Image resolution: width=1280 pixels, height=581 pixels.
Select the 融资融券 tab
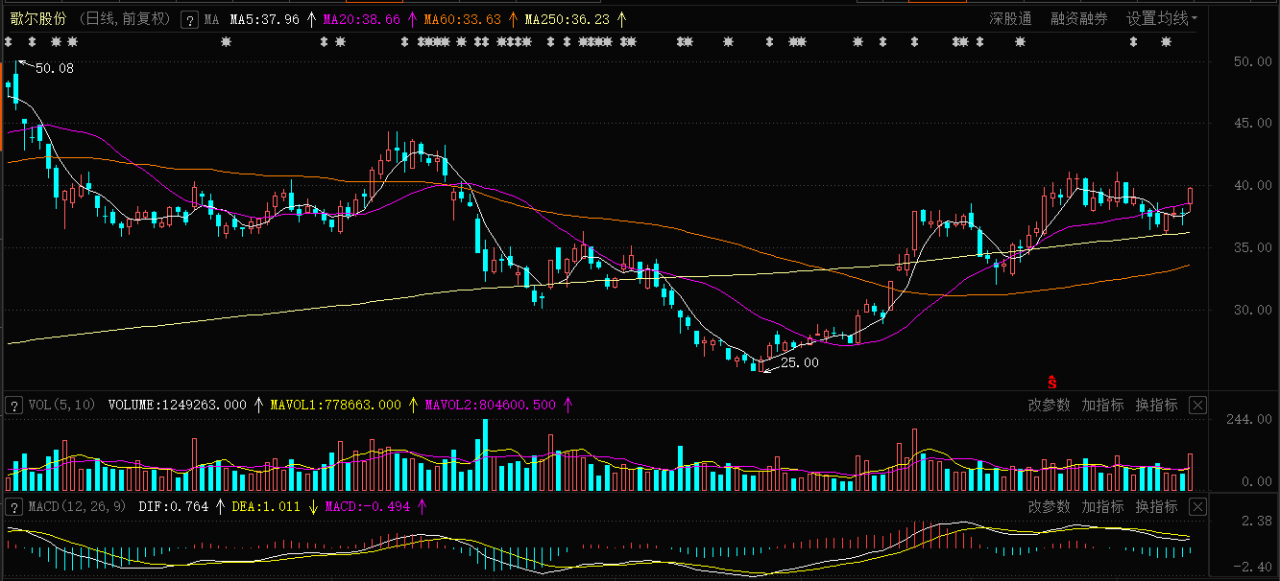pos(1078,19)
